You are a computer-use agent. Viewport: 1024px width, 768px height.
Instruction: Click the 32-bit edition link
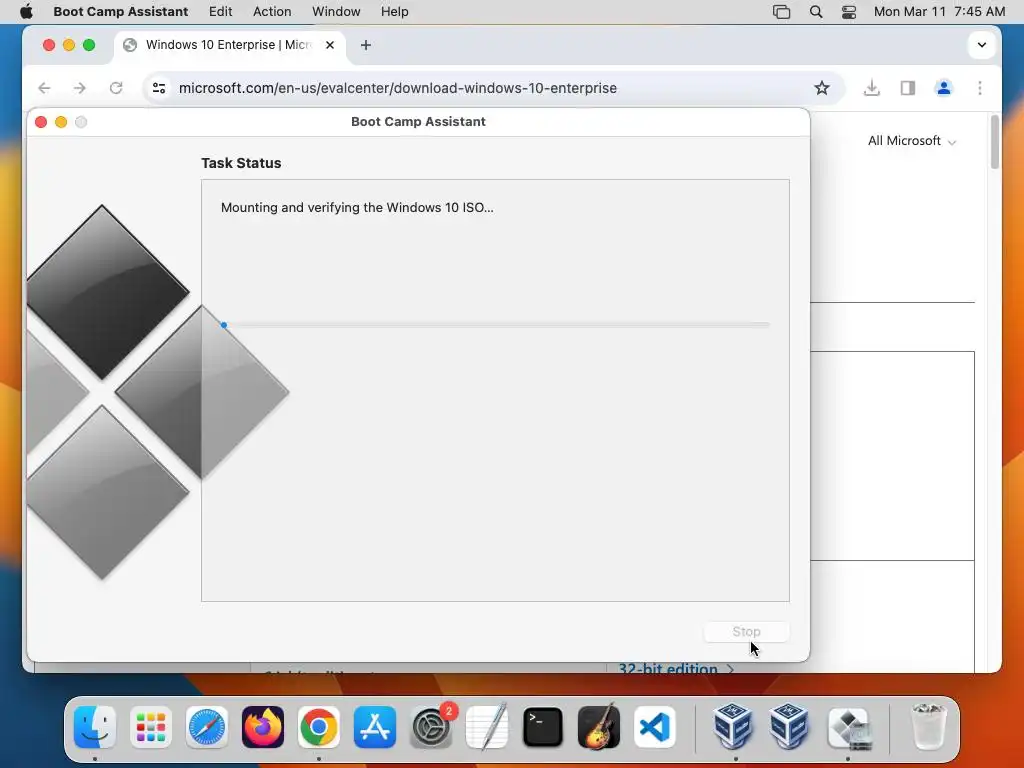point(676,668)
